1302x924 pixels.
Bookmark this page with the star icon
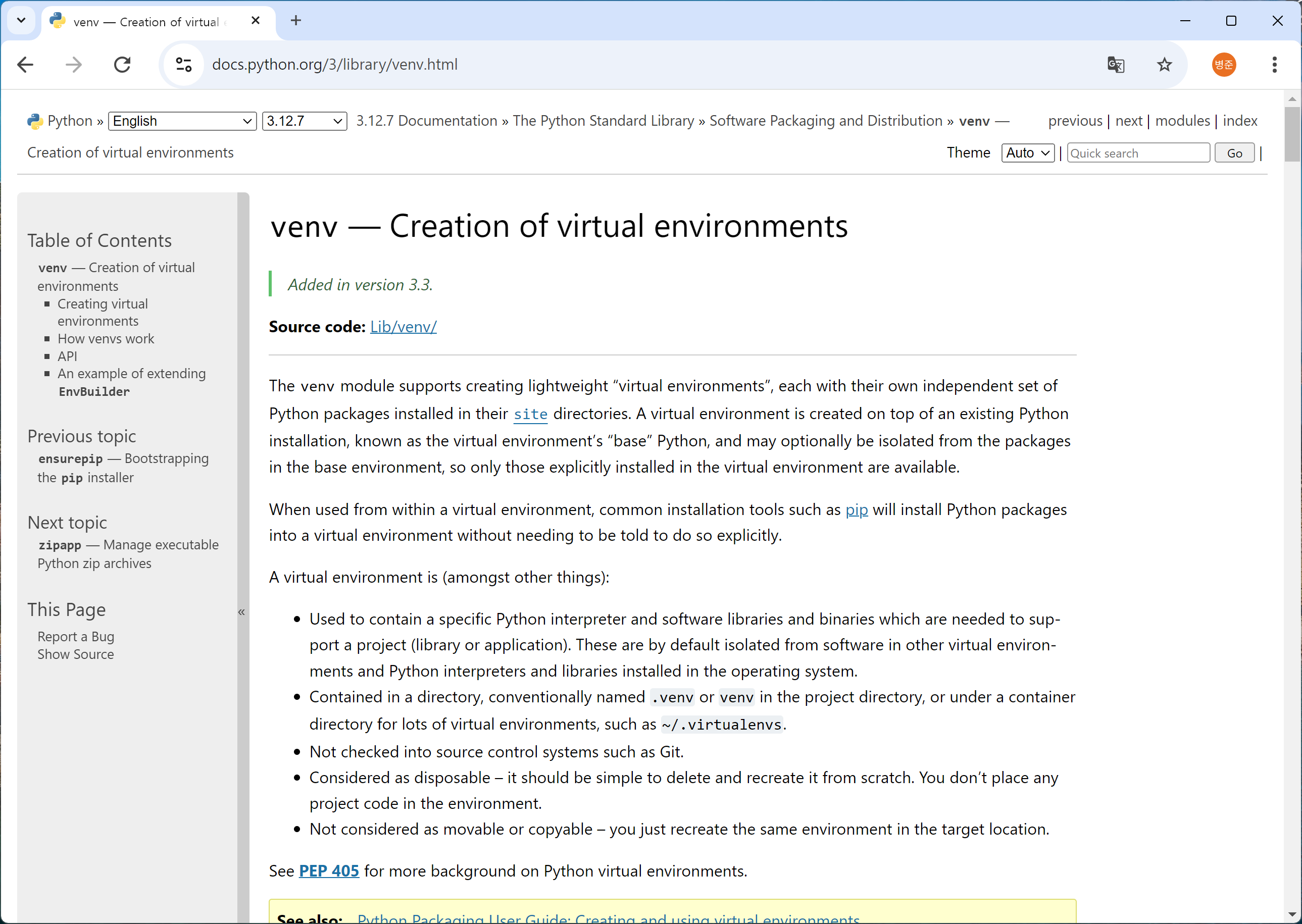pos(1164,65)
